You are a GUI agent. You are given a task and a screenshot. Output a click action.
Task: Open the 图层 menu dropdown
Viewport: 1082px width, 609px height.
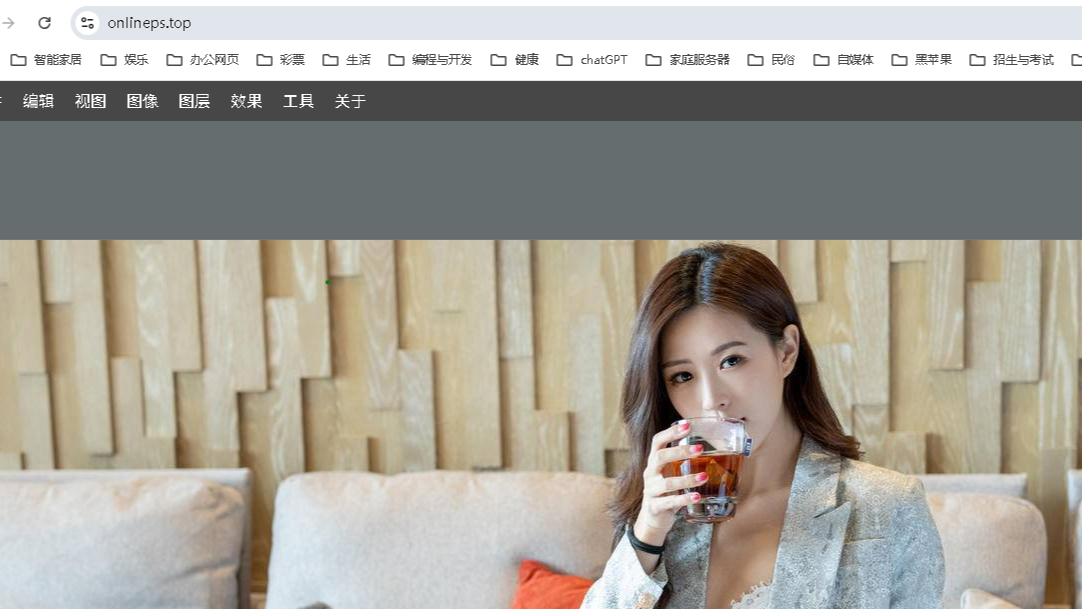coord(193,101)
